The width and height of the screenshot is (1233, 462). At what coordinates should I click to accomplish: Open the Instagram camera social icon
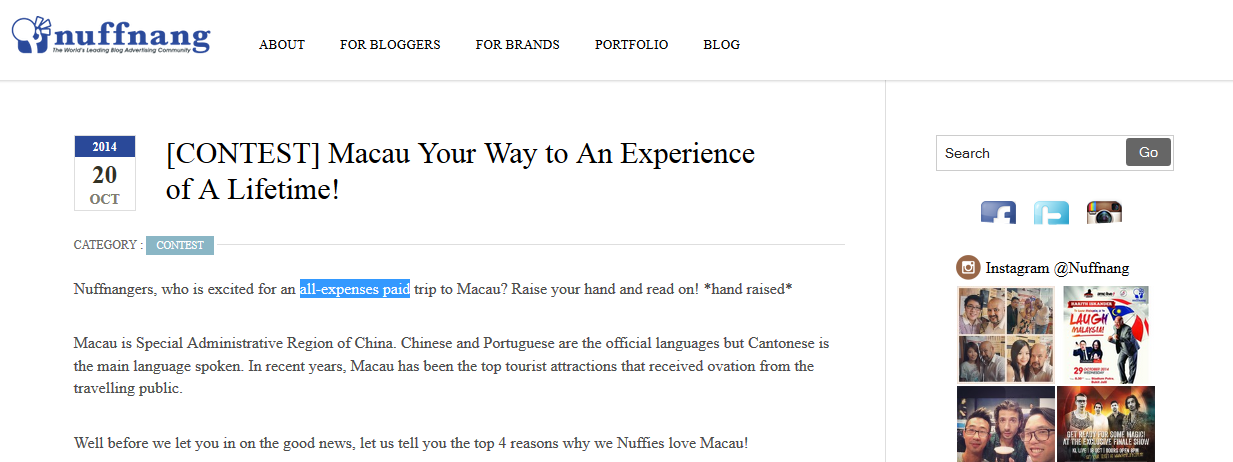pyautogui.click(x=1104, y=212)
